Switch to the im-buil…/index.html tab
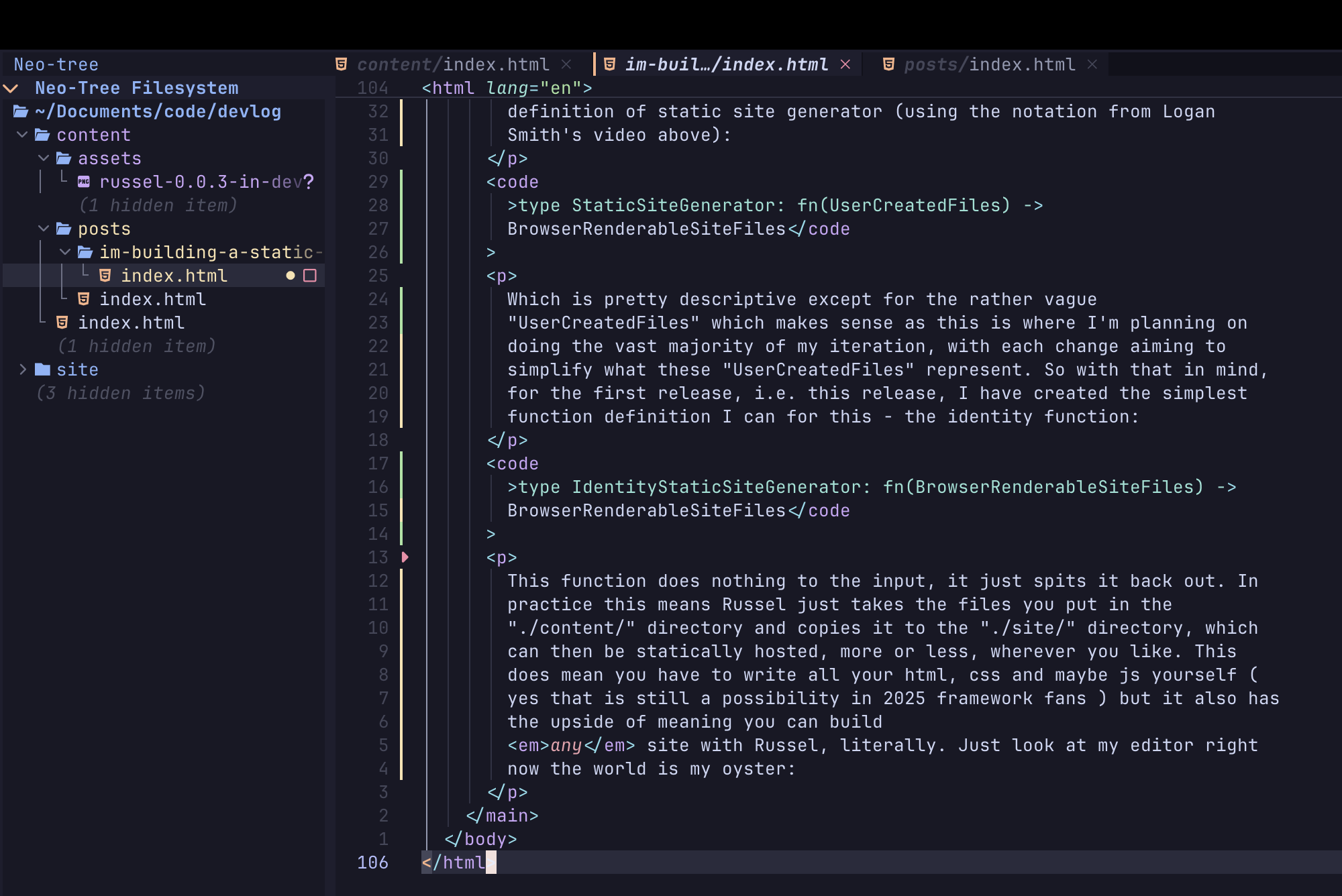This screenshot has width=1342, height=896. pos(727,64)
